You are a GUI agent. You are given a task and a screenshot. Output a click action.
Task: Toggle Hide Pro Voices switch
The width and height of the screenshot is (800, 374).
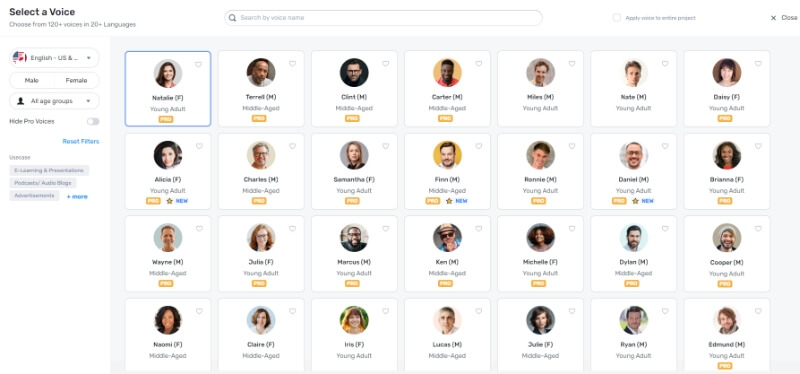point(93,121)
